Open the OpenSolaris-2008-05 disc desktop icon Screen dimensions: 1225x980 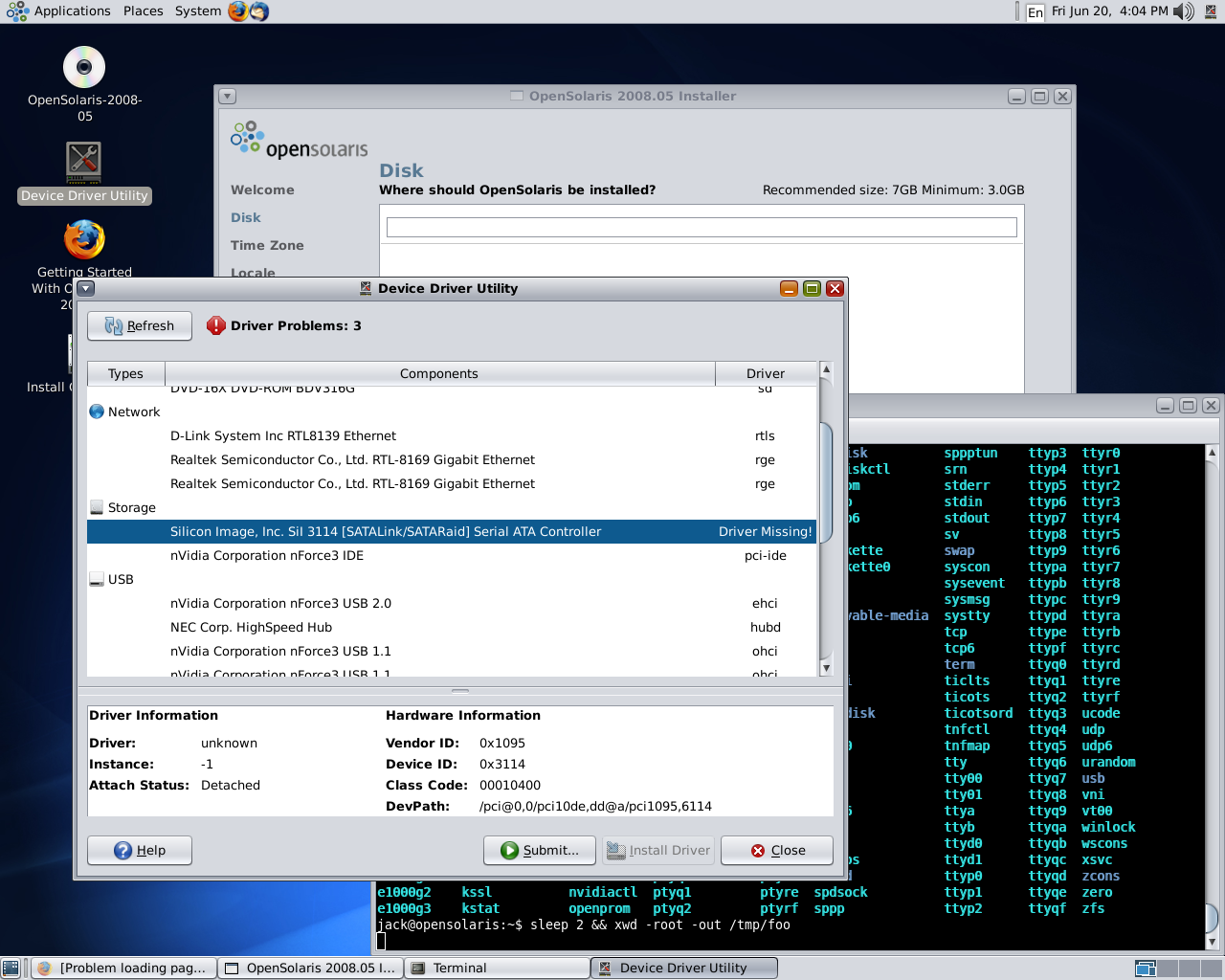point(84,68)
